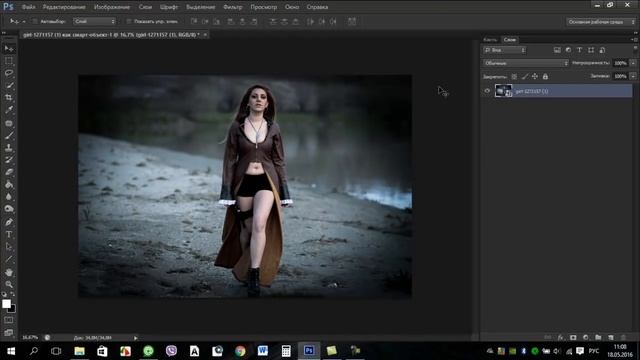Select the Line shape tool
This screenshot has width=640, height=360.
(x=9, y=259)
